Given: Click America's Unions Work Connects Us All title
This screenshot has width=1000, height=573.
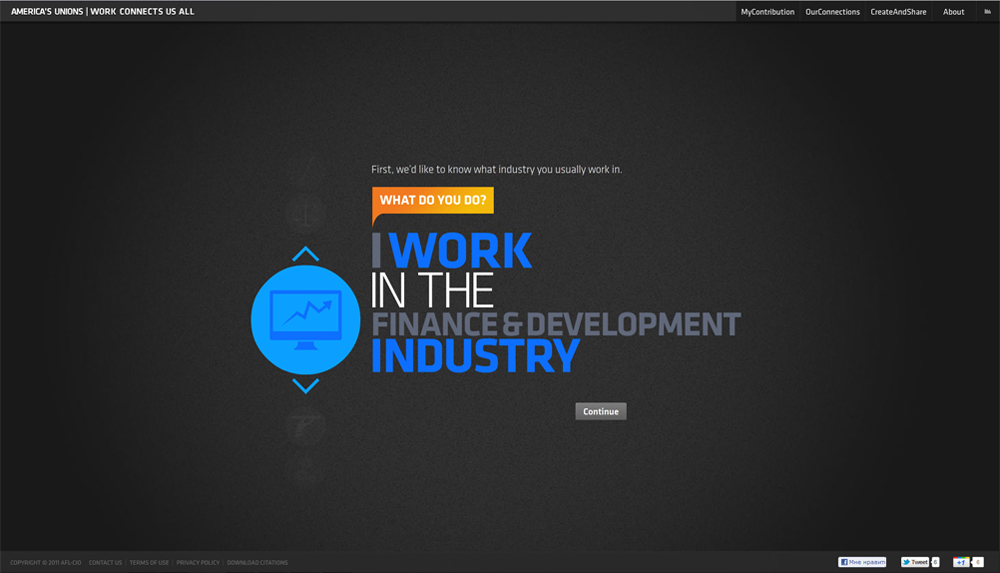Looking at the screenshot, I should click(x=103, y=11).
